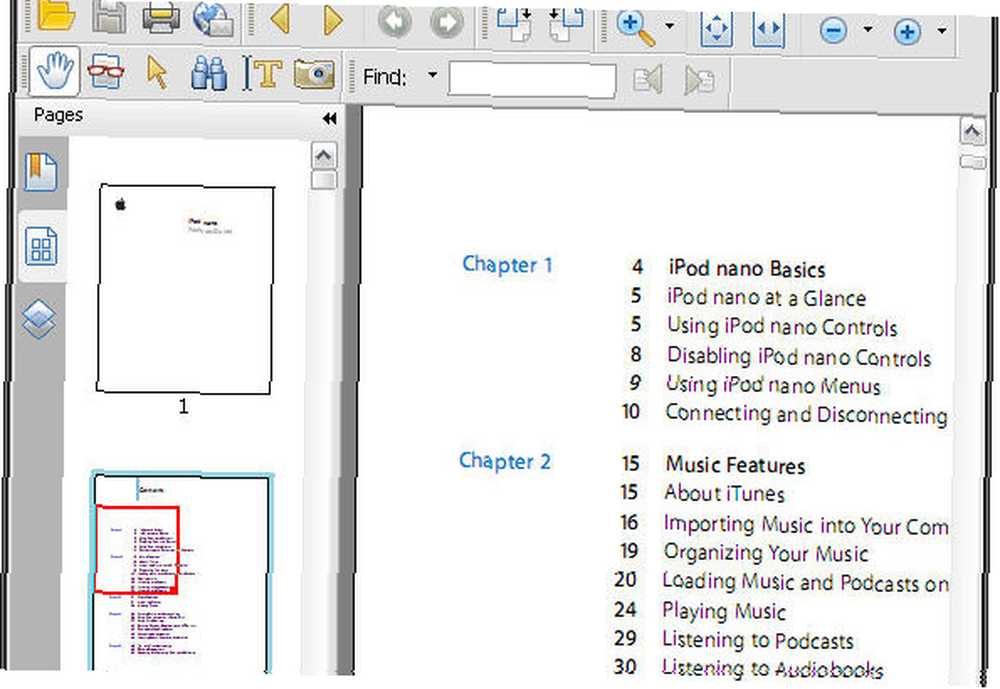Click the 'Chapter 1' heading
Screen dimensions: 1000x689
click(508, 265)
